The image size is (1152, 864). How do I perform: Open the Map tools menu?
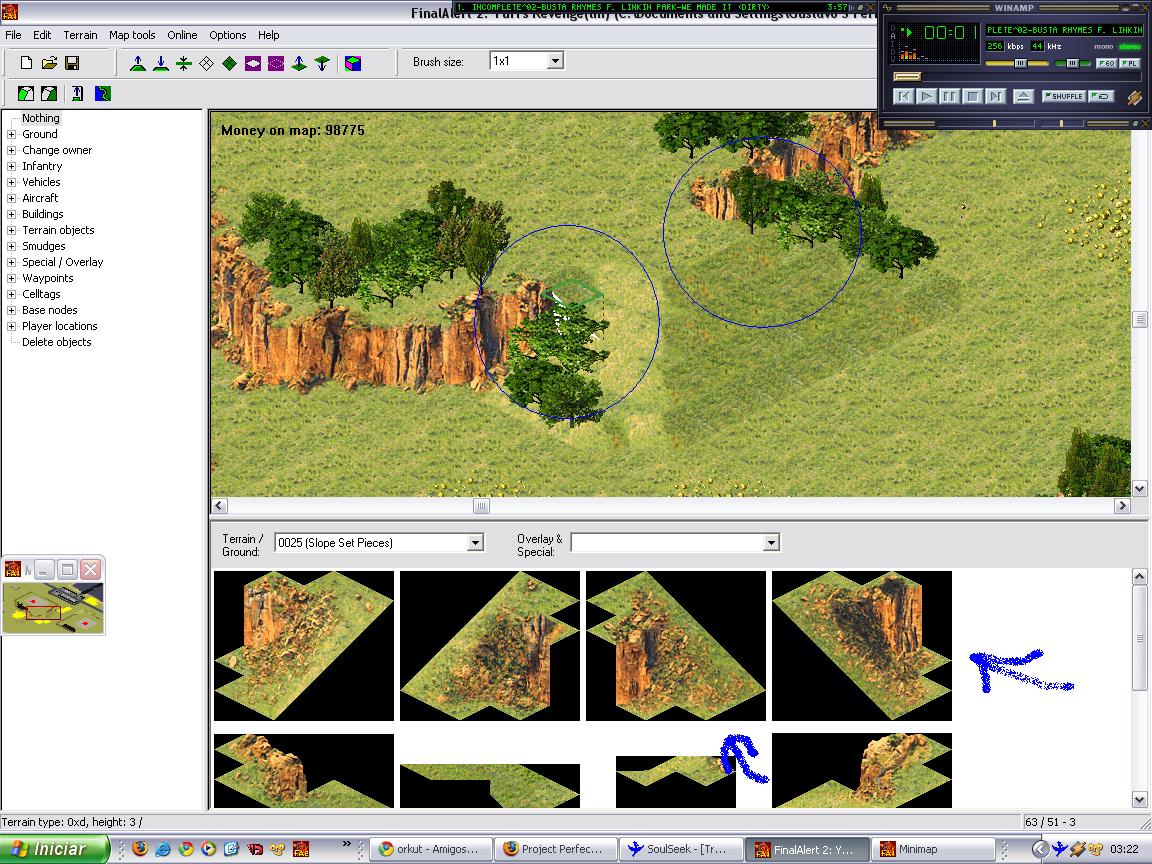tap(132, 35)
